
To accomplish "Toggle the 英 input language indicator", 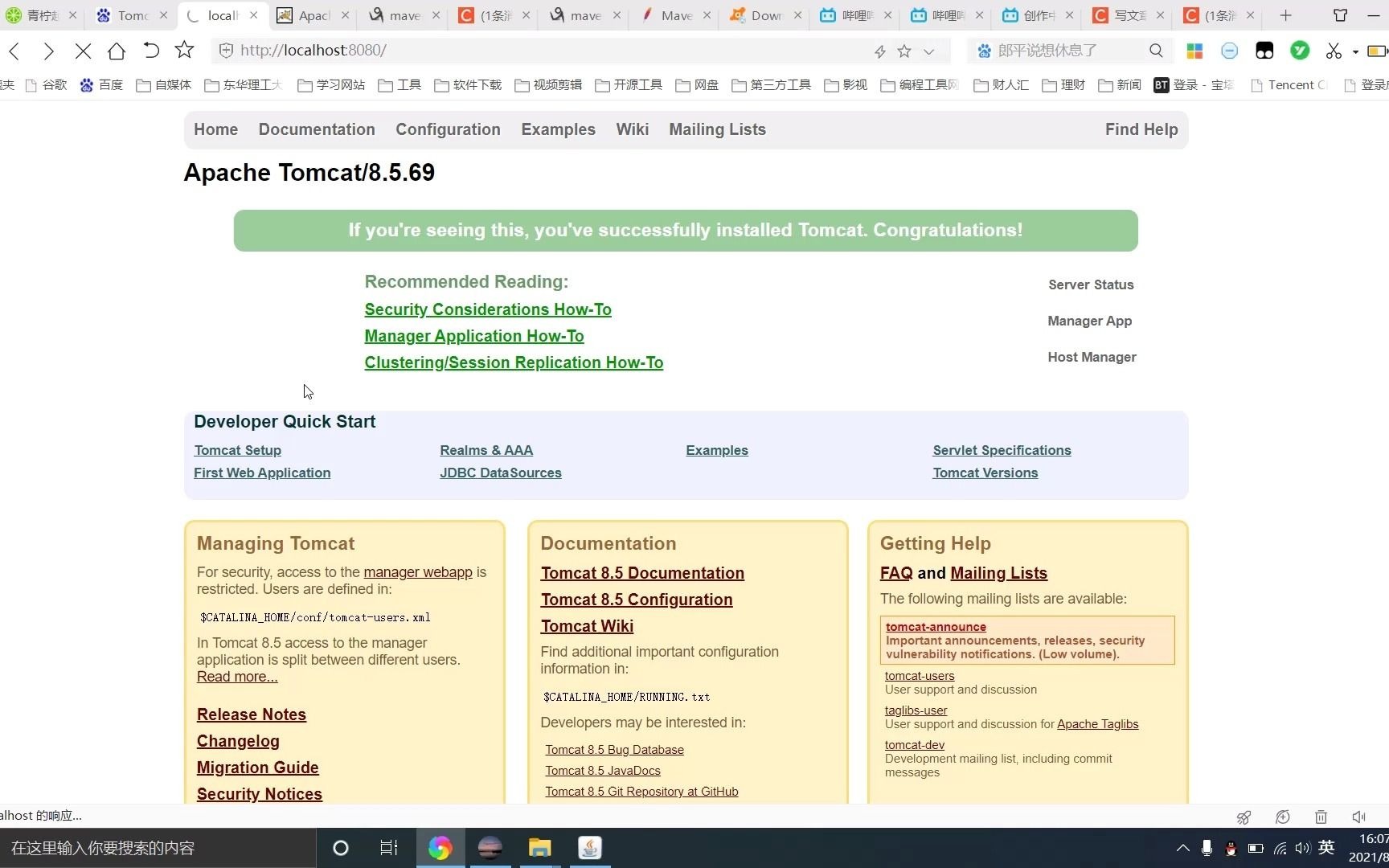I will pos(1326,848).
